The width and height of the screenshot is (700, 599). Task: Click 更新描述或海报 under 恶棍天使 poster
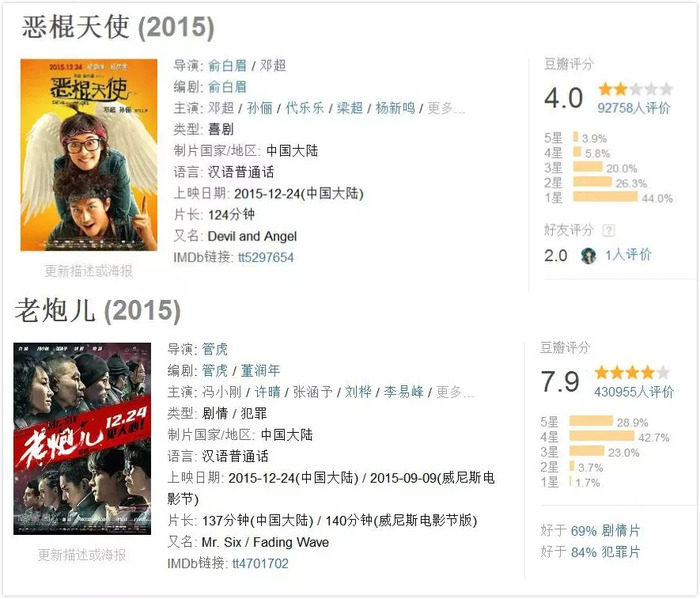point(88,271)
